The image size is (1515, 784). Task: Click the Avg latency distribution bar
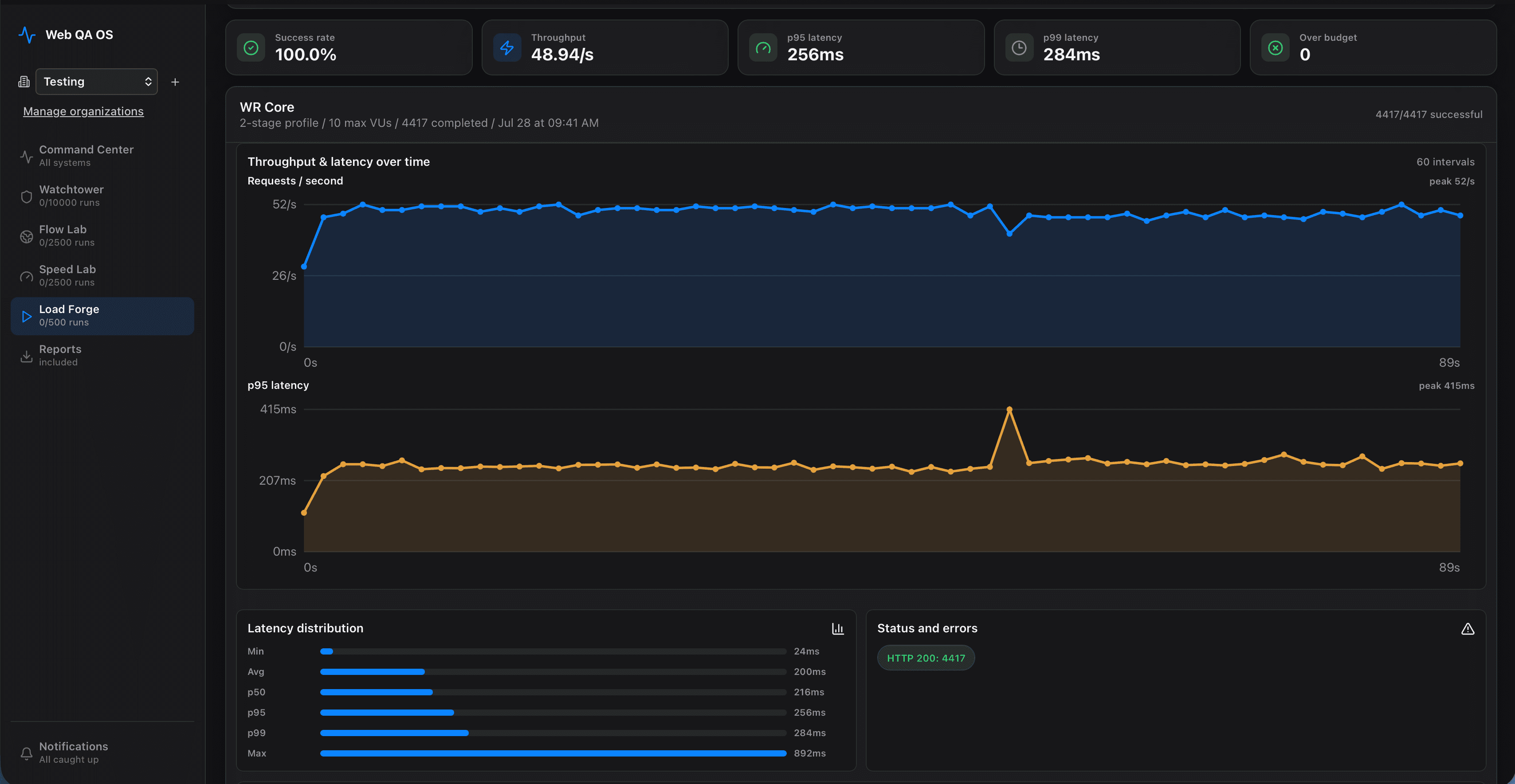pyautogui.click(x=553, y=672)
